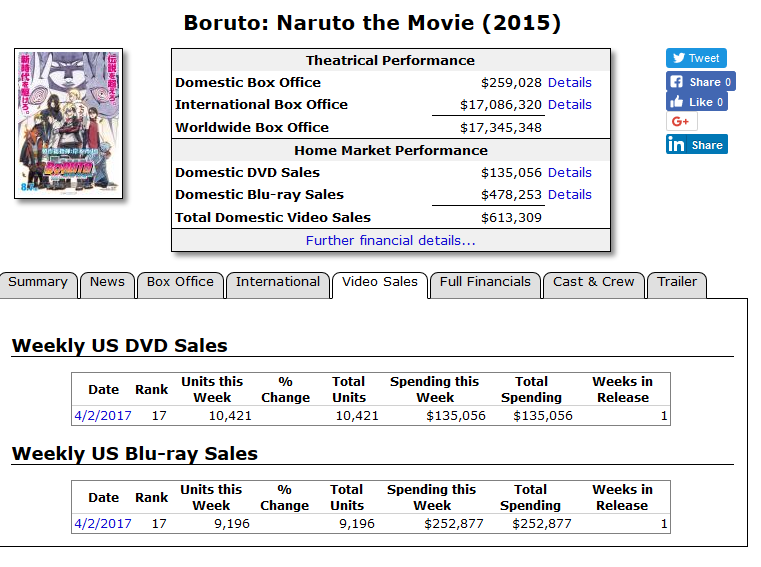The width and height of the screenshot is (761, 567).
Task: Open the Cast & Crew tab
Action: pyautogui.click(x=594, y=282)
